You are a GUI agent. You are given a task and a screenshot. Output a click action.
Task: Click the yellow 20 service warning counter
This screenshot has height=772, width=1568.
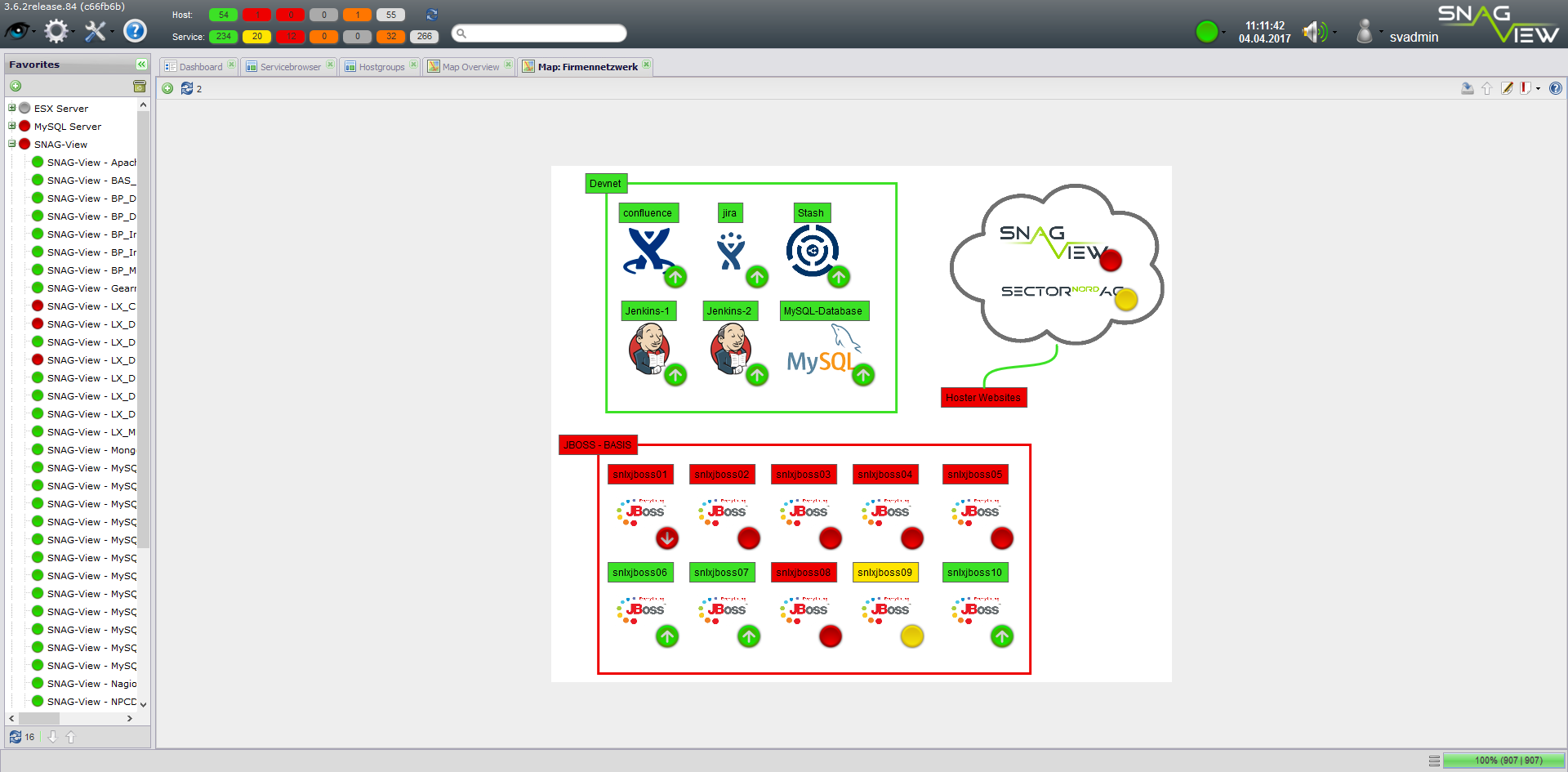pos(256,36)
